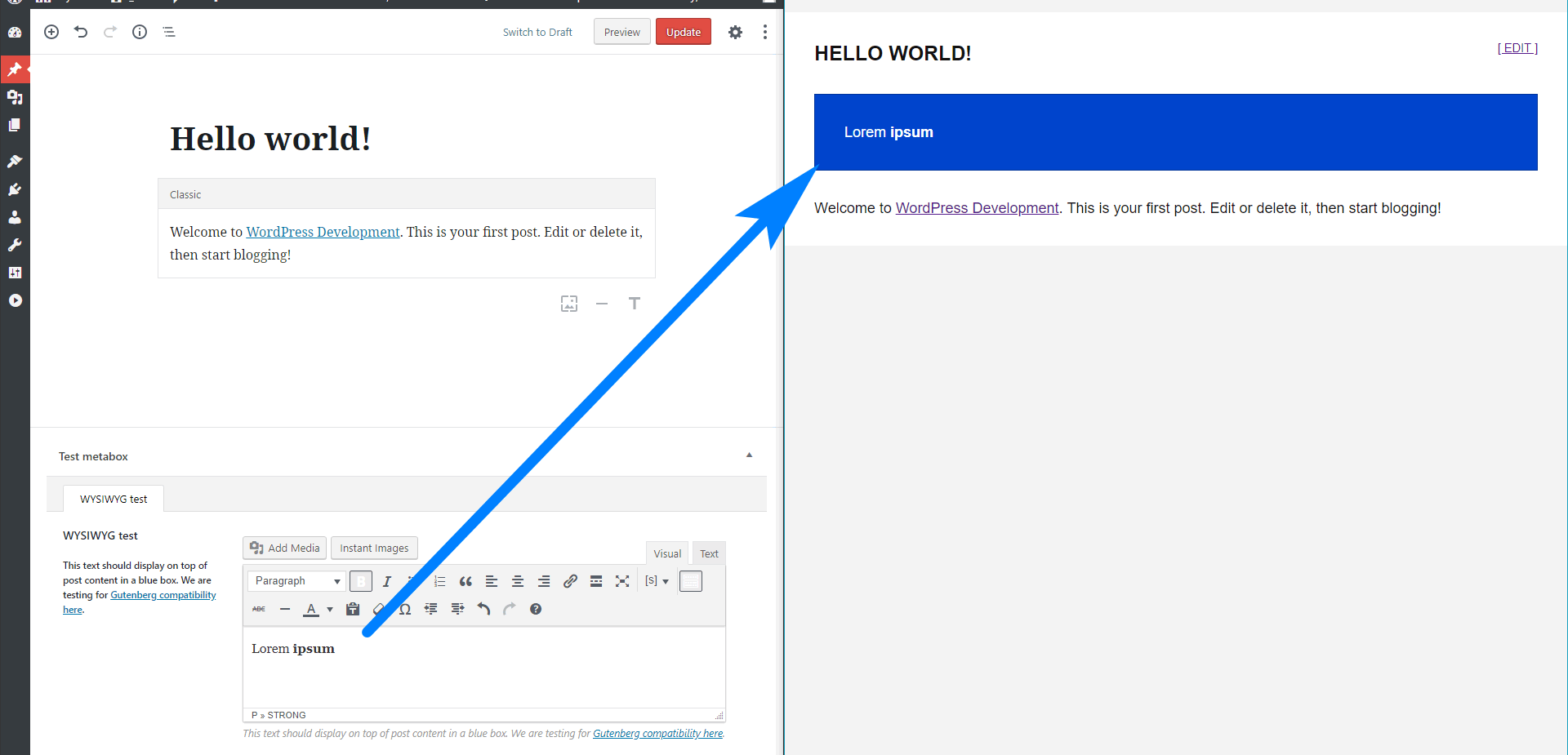The height and width of the screenshot is (755, 1568).
Task: Click the Instant Images button
Action: click(x=374, y=548)
